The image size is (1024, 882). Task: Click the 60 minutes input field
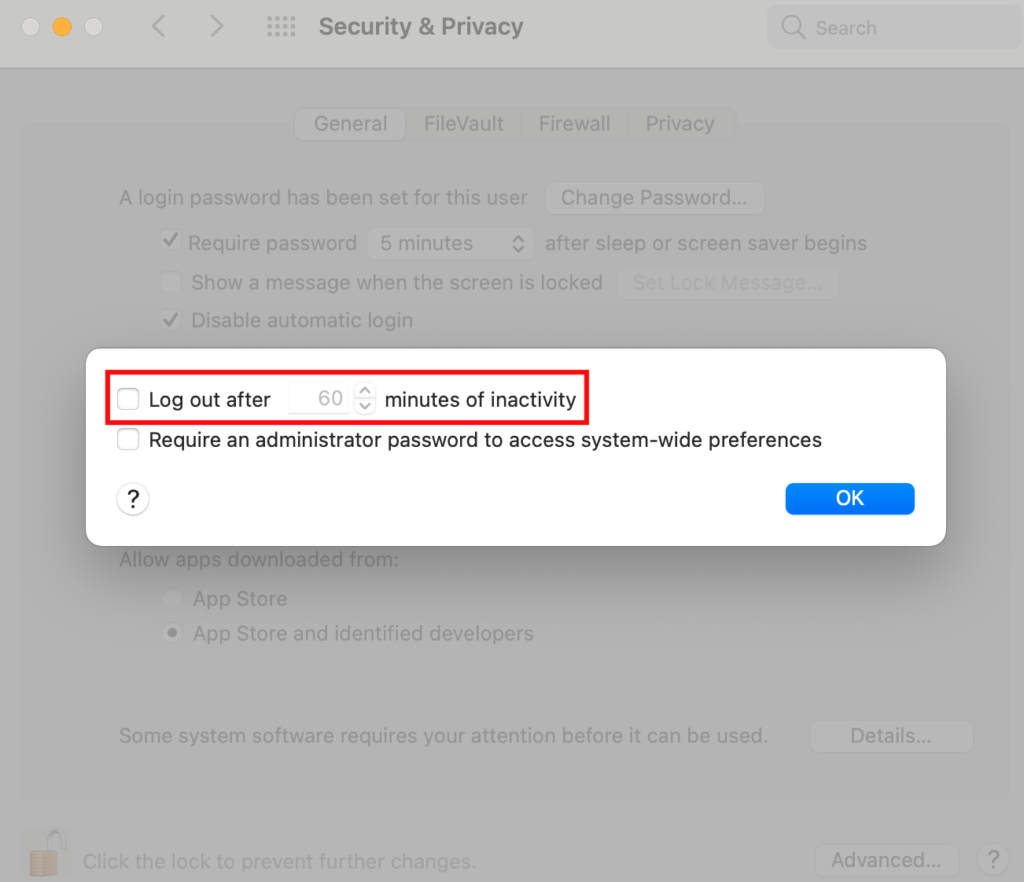point(320,400)
